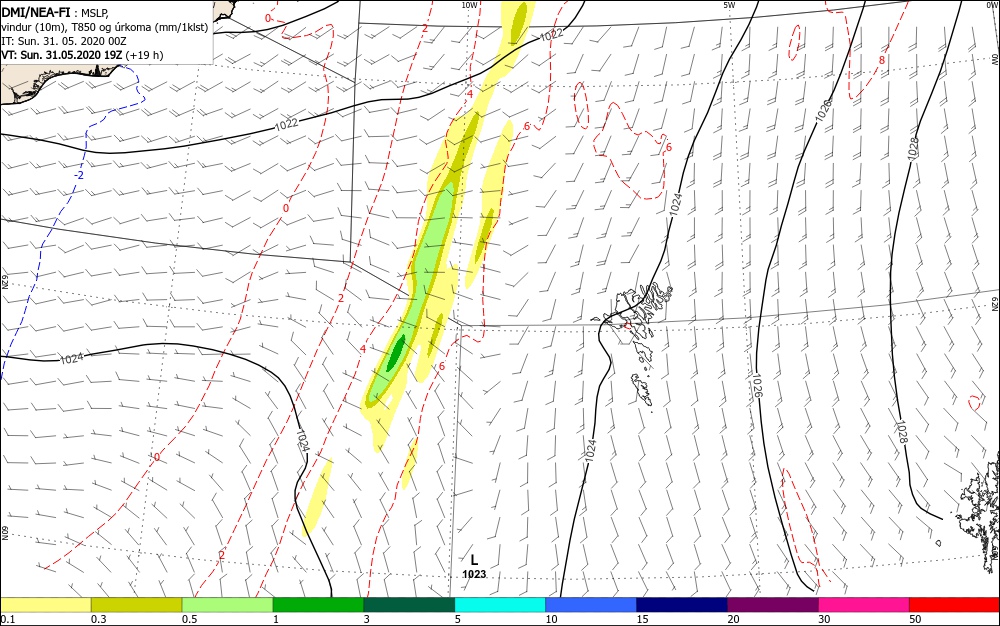The image size is (1000, 626).
Task: Click the legend value 30
Action: coord(825,619)
